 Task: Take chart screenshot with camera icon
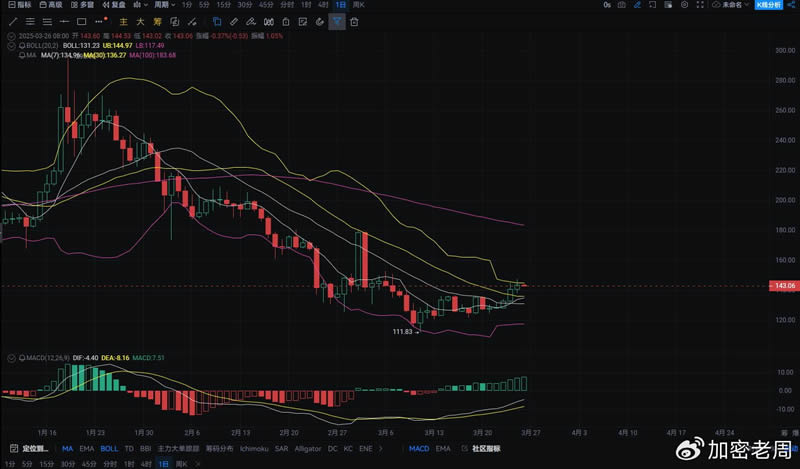(621, 5)
